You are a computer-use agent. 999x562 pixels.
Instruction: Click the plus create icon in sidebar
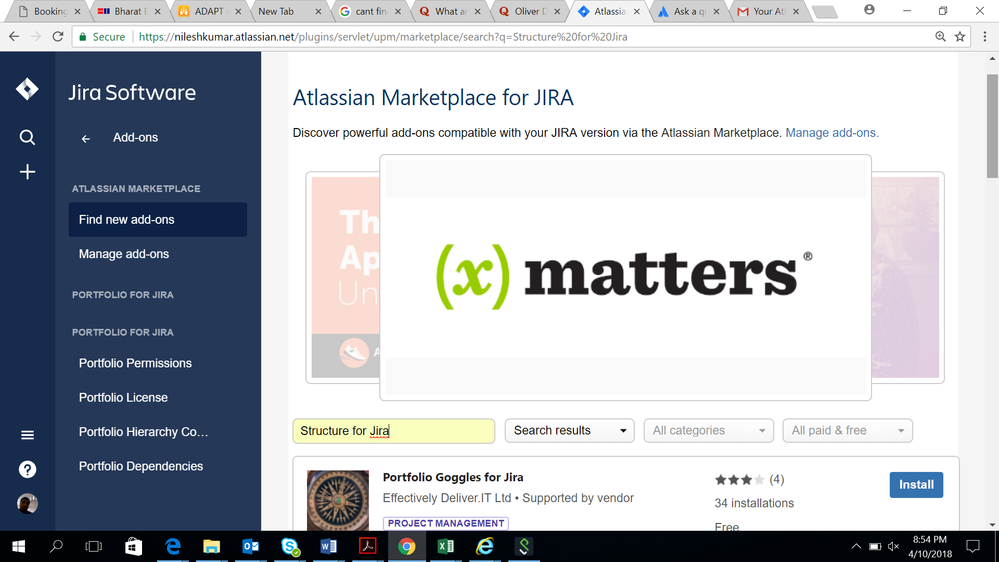(x=27, y=172)
